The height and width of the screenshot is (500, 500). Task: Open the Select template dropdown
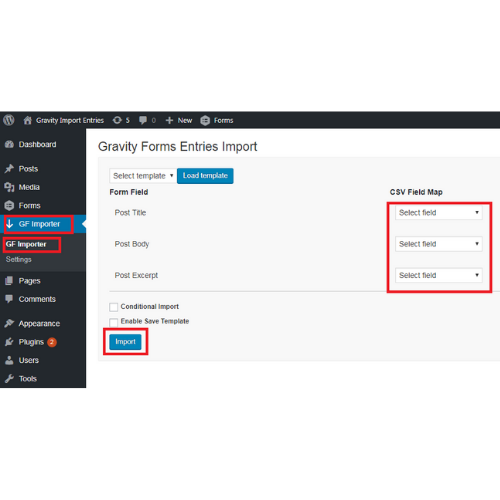(x=143, y=176)
